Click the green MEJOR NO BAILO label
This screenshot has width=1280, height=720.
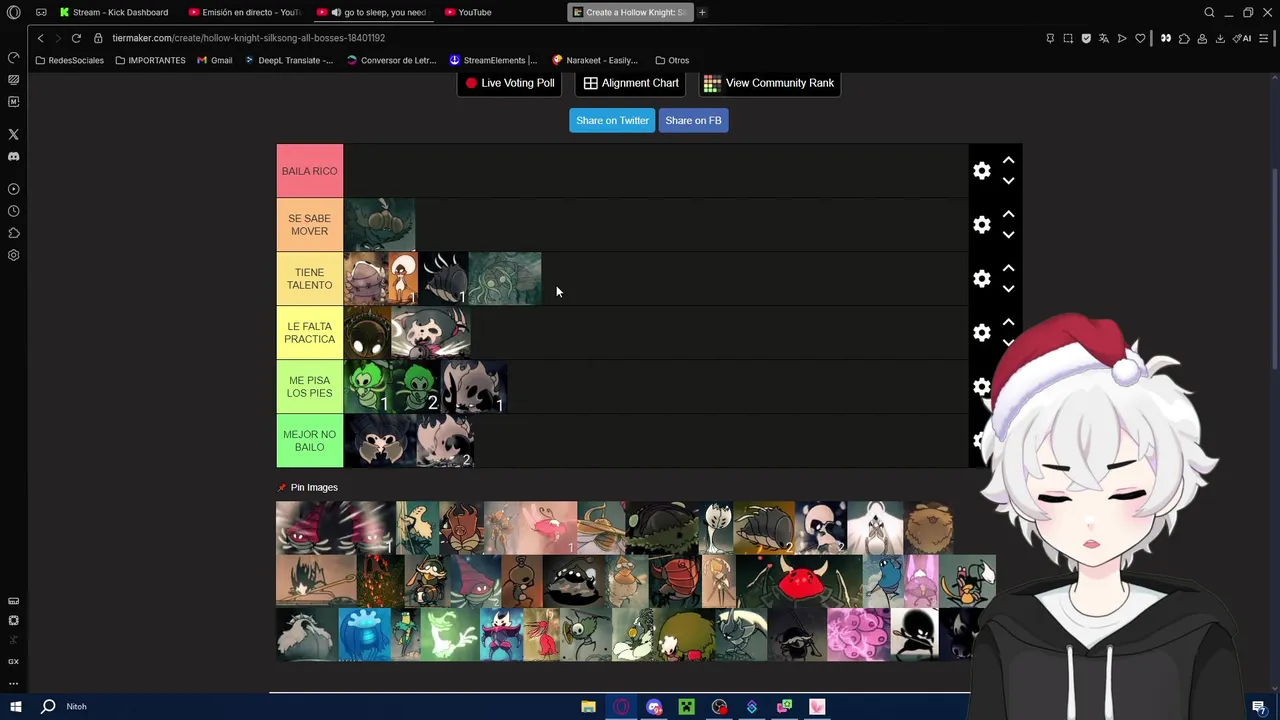(x=310, y=441)
